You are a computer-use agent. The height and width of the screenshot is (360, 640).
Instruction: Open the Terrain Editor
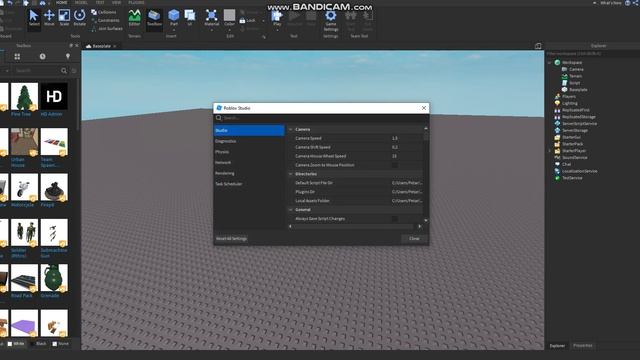[x=134, y=18]
